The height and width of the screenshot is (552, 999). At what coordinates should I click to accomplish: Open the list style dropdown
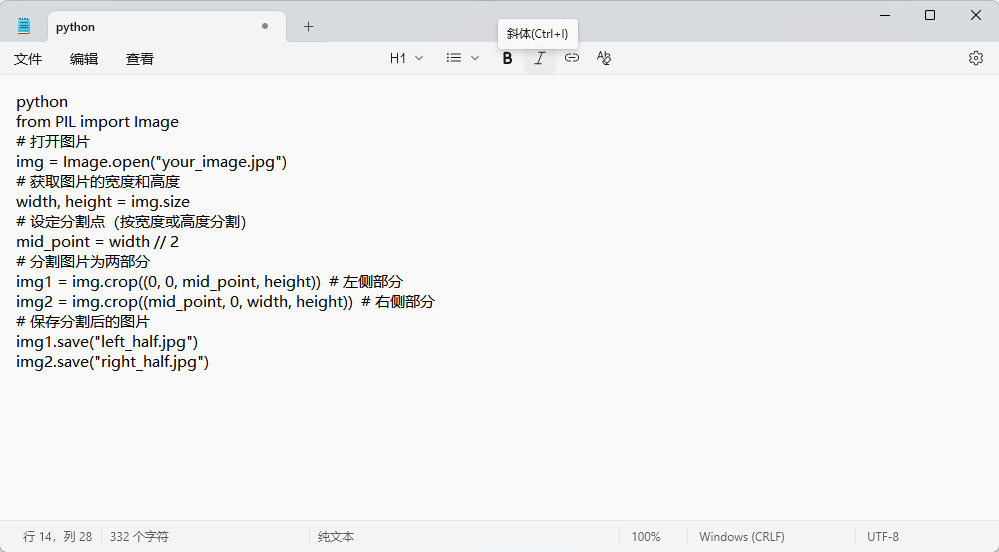click(462, 58)
